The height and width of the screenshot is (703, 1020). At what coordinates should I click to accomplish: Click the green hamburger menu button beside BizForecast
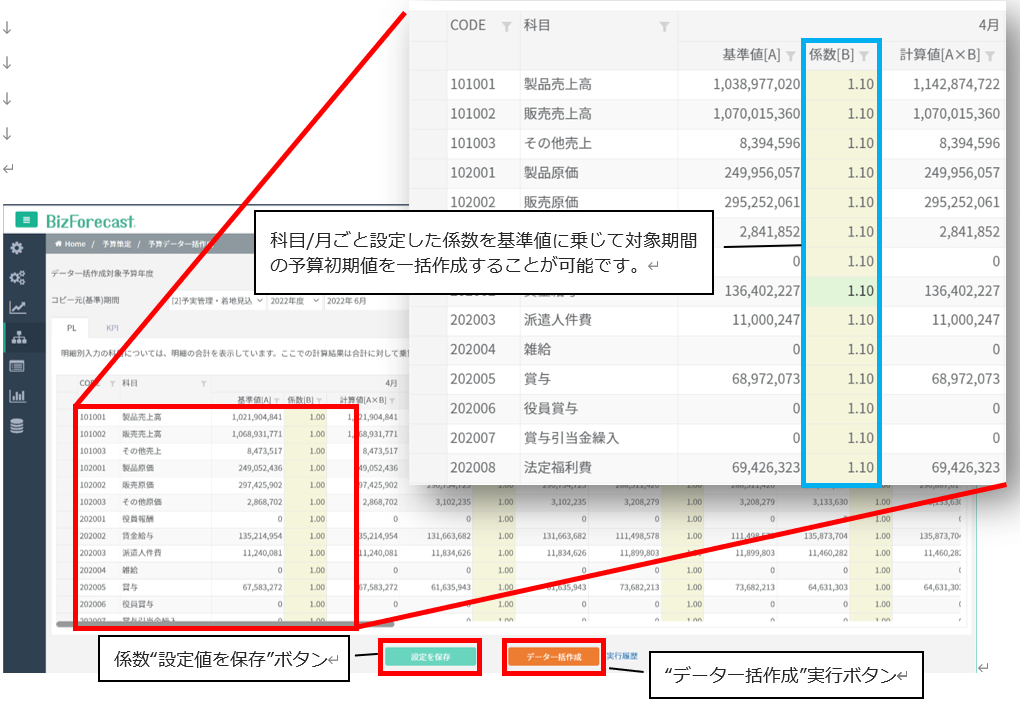click(26, 220)
